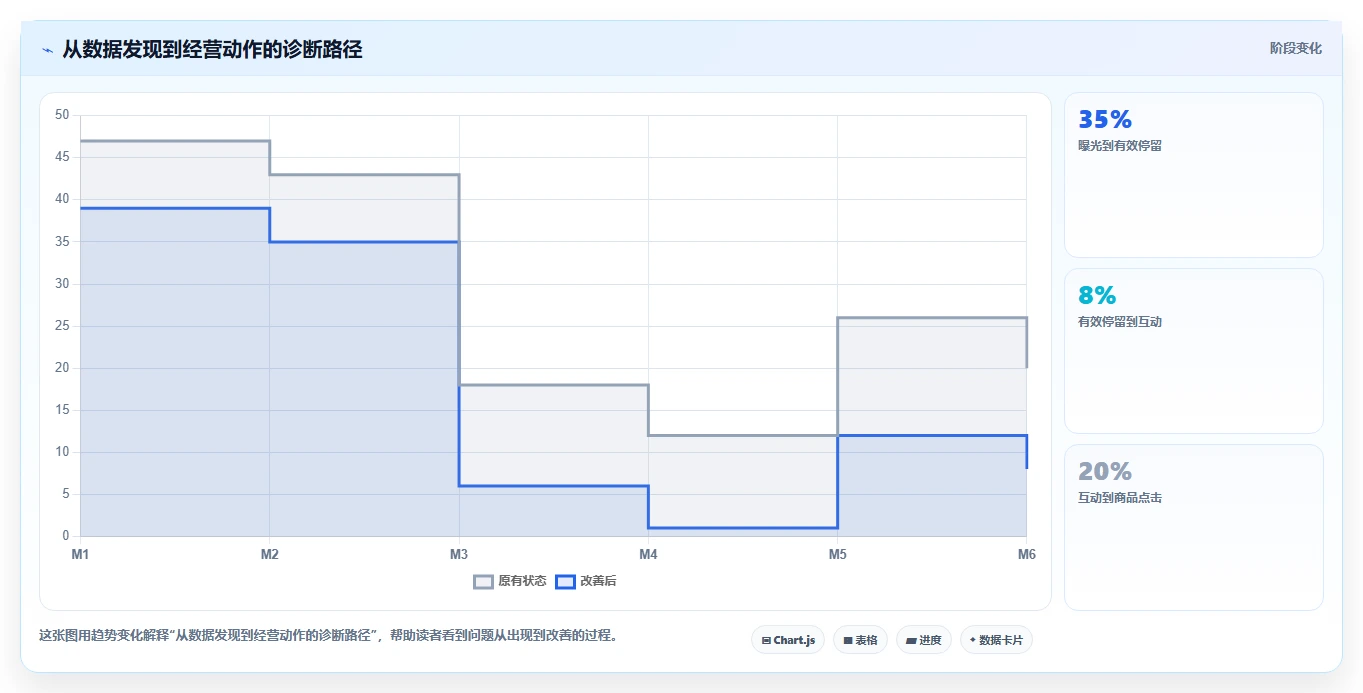Click the 0 y-axis tick label
1363x693 pixels.
tap(65, 536)
